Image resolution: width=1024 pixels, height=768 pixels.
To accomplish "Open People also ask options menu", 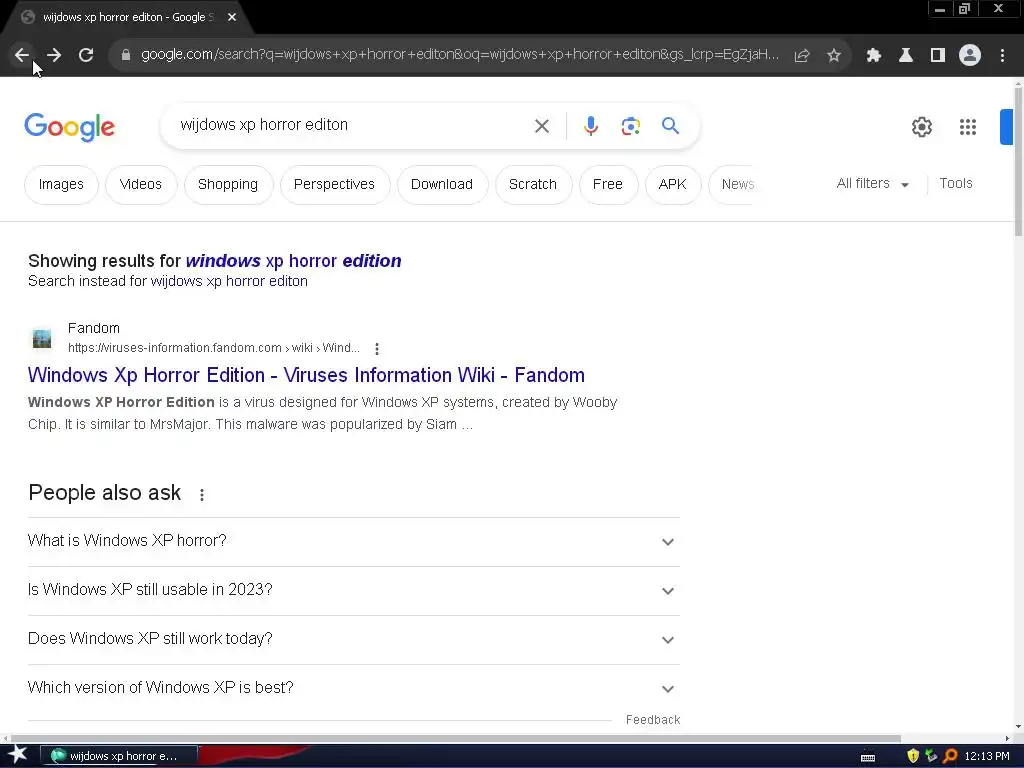I will [202, 495].
